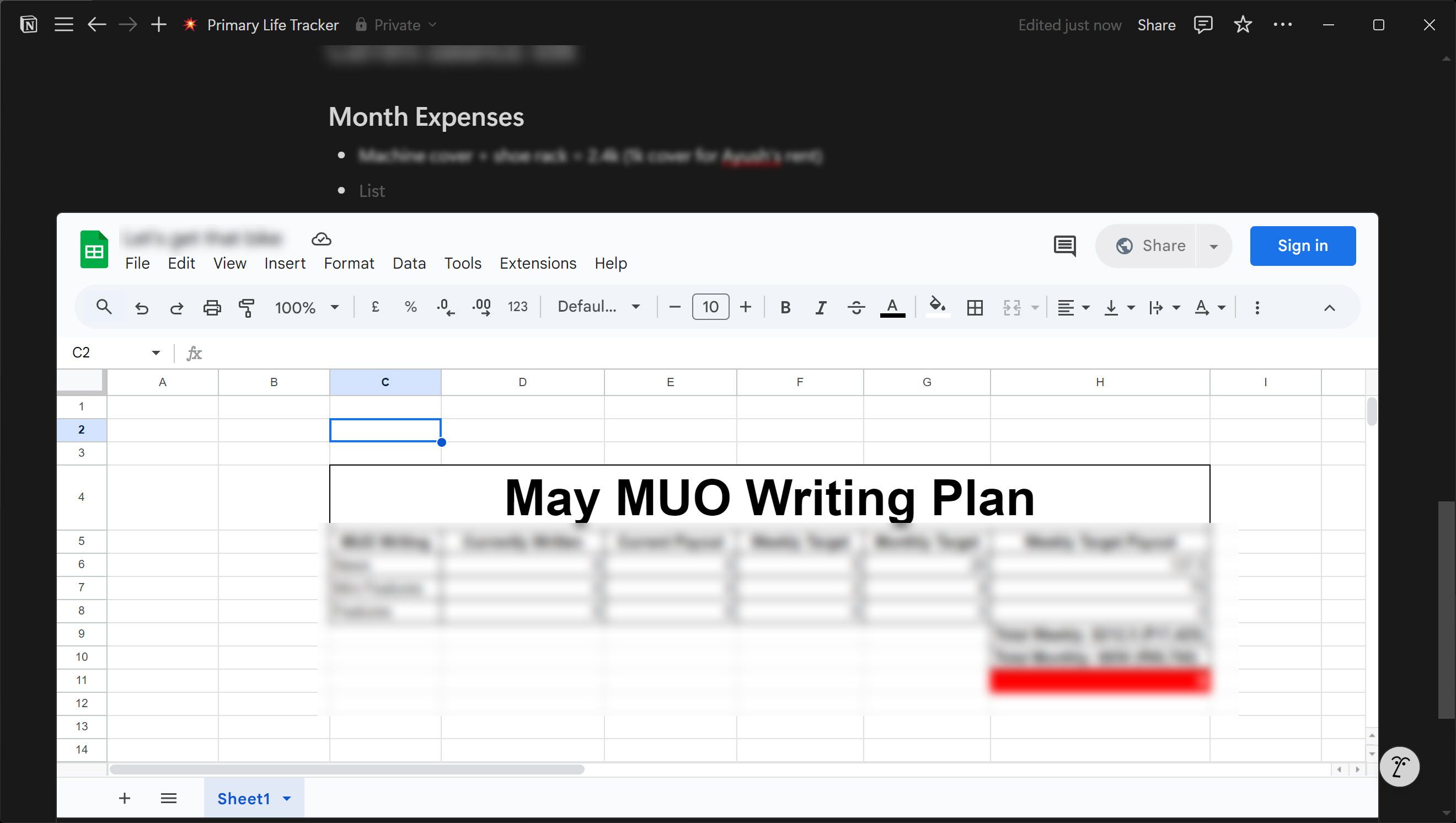
Task: Open the Notion sidebar hamburger menu
Action: (63, 25)
